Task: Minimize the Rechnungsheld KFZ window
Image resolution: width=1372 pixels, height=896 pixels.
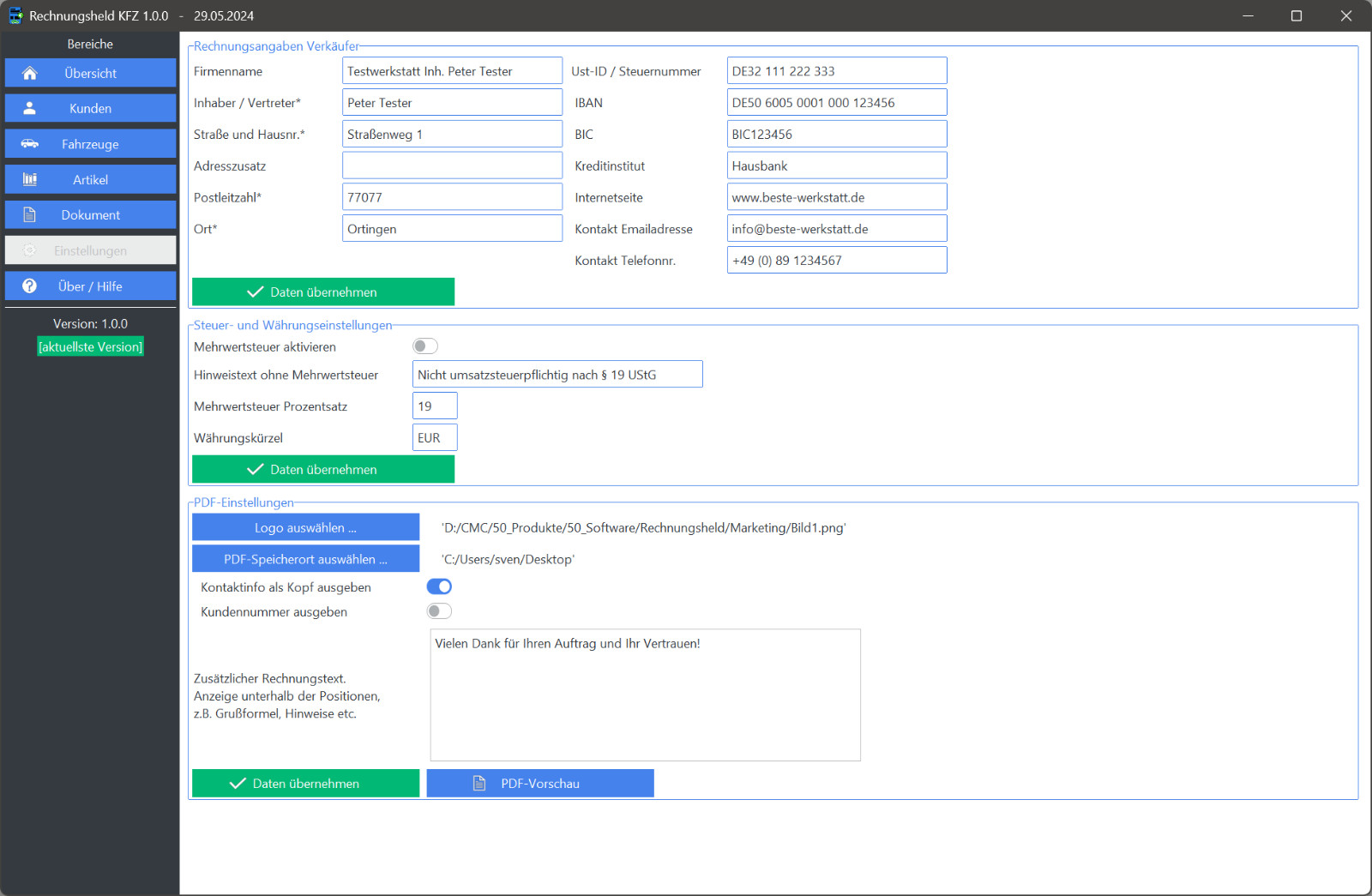Action: [x=1248, y=15]
